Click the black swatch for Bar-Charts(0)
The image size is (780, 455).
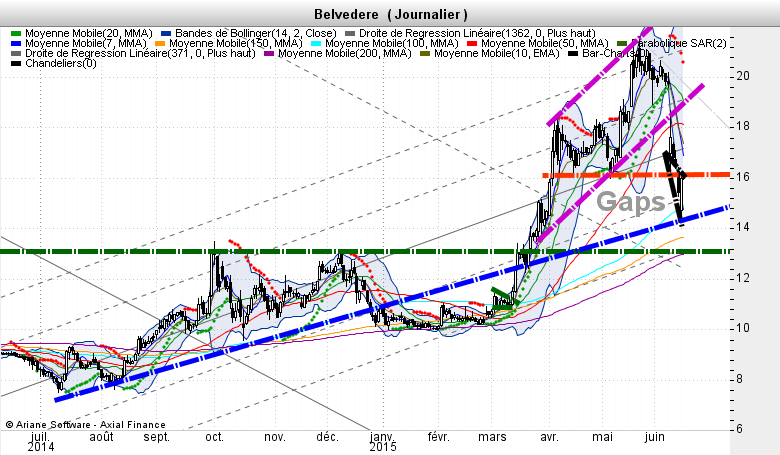coord(573,53)
